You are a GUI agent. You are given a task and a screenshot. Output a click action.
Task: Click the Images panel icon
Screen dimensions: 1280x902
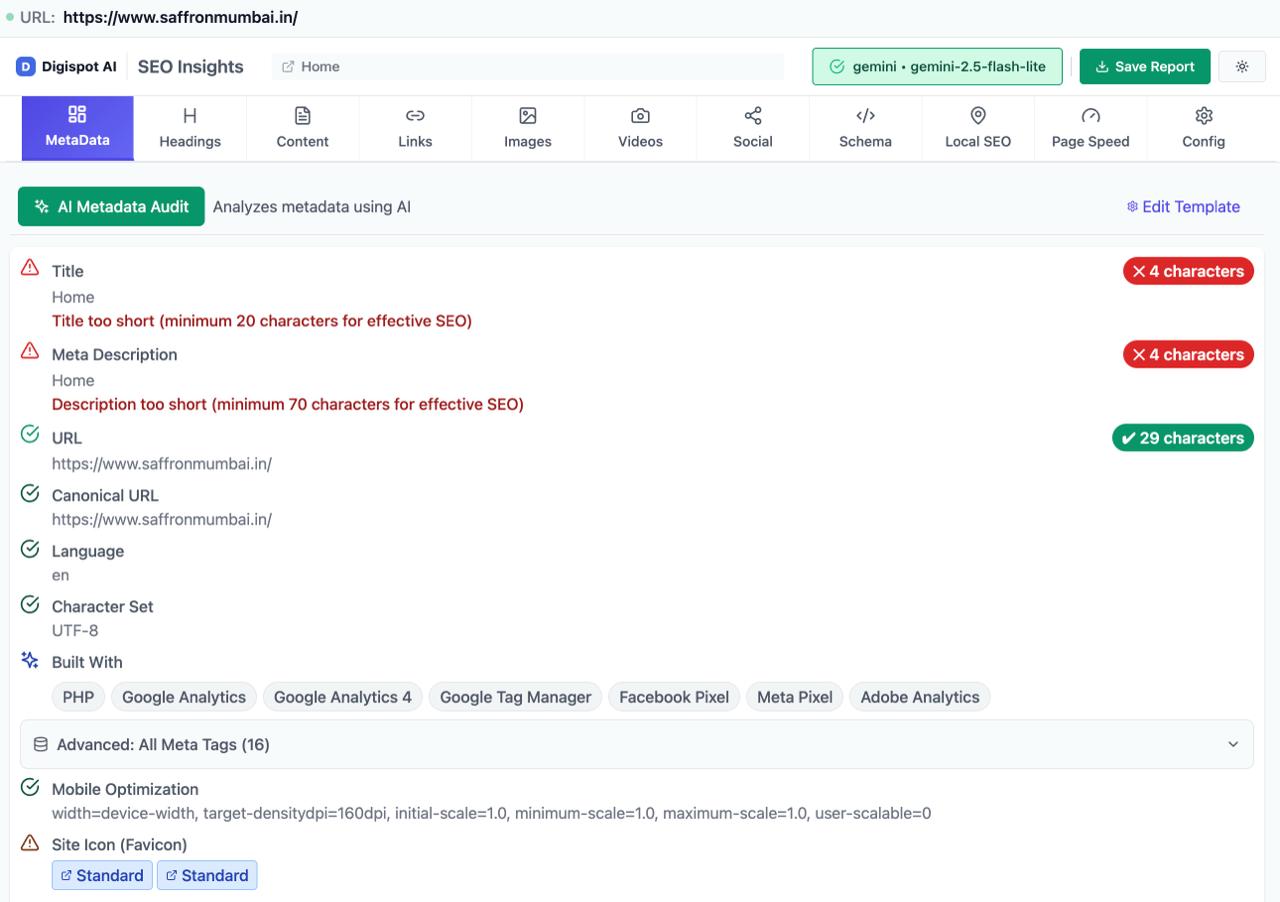527,115
